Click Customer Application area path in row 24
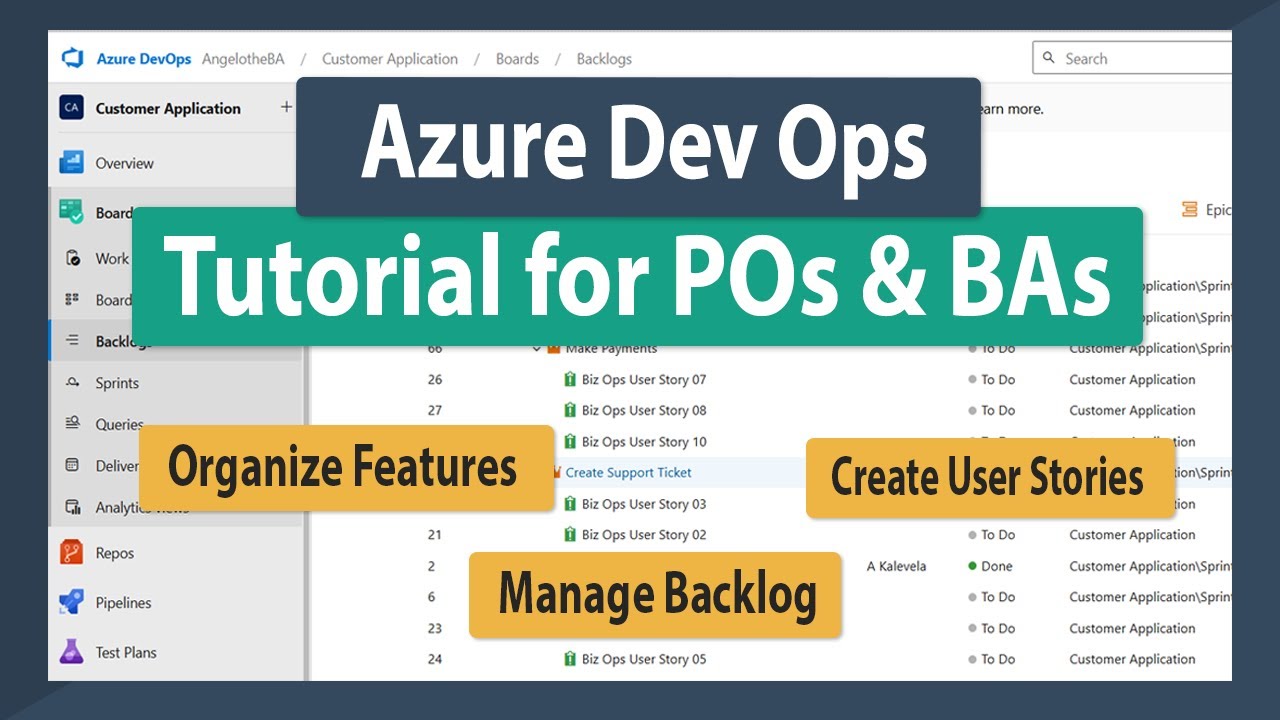 1132,659
